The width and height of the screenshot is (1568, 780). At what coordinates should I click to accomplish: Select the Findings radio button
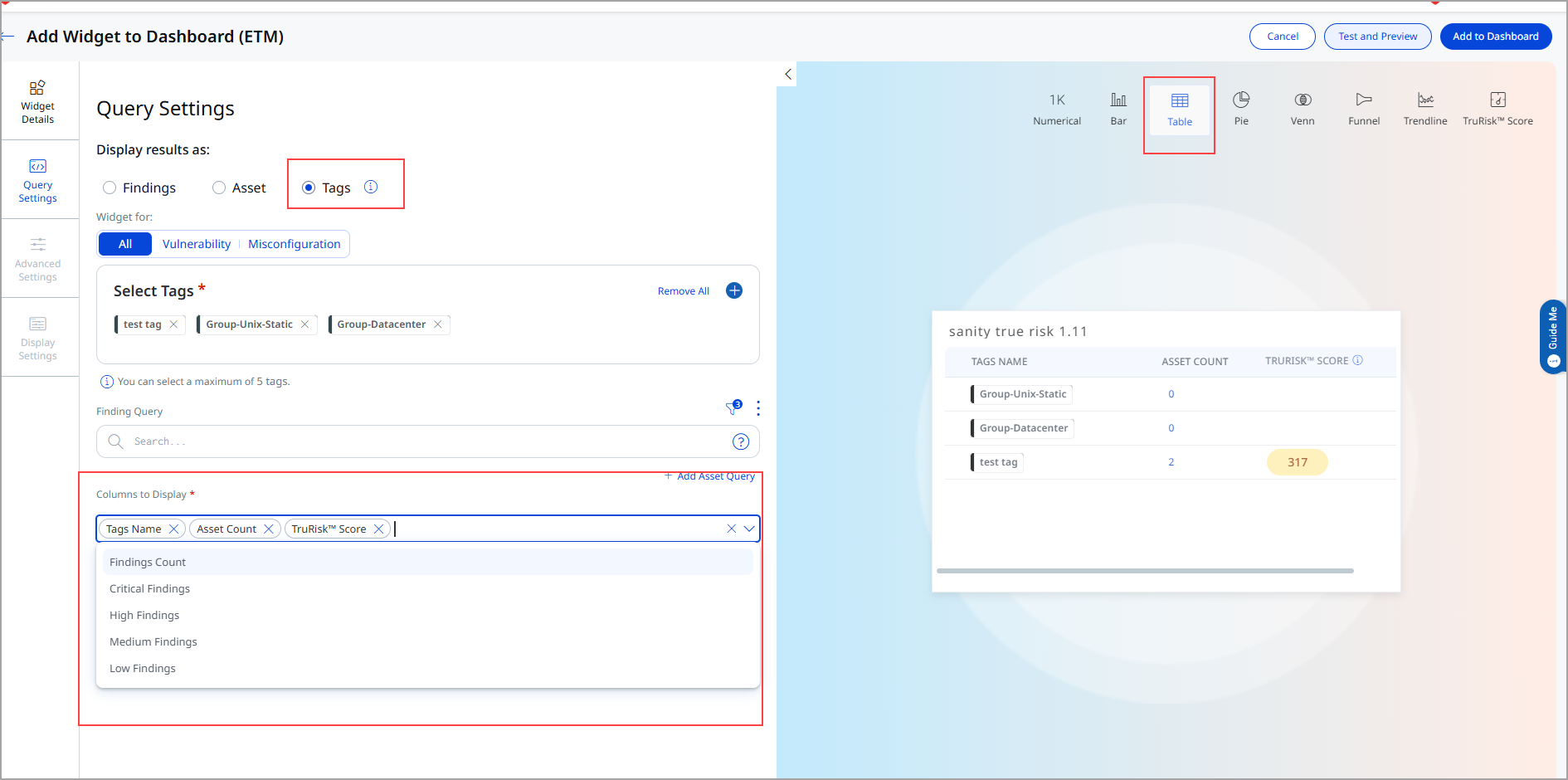[x=110, y=188]
